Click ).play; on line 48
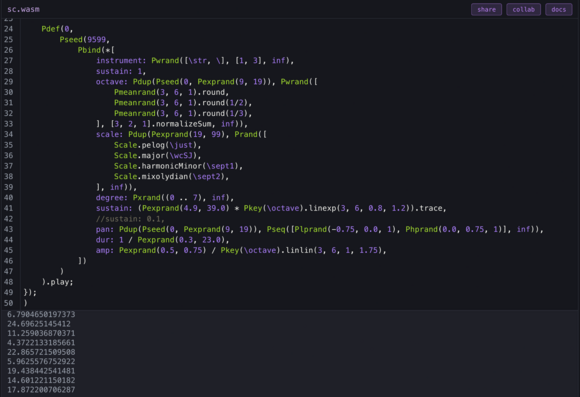This screenshot has height=397, width=580. click(57, 282)
